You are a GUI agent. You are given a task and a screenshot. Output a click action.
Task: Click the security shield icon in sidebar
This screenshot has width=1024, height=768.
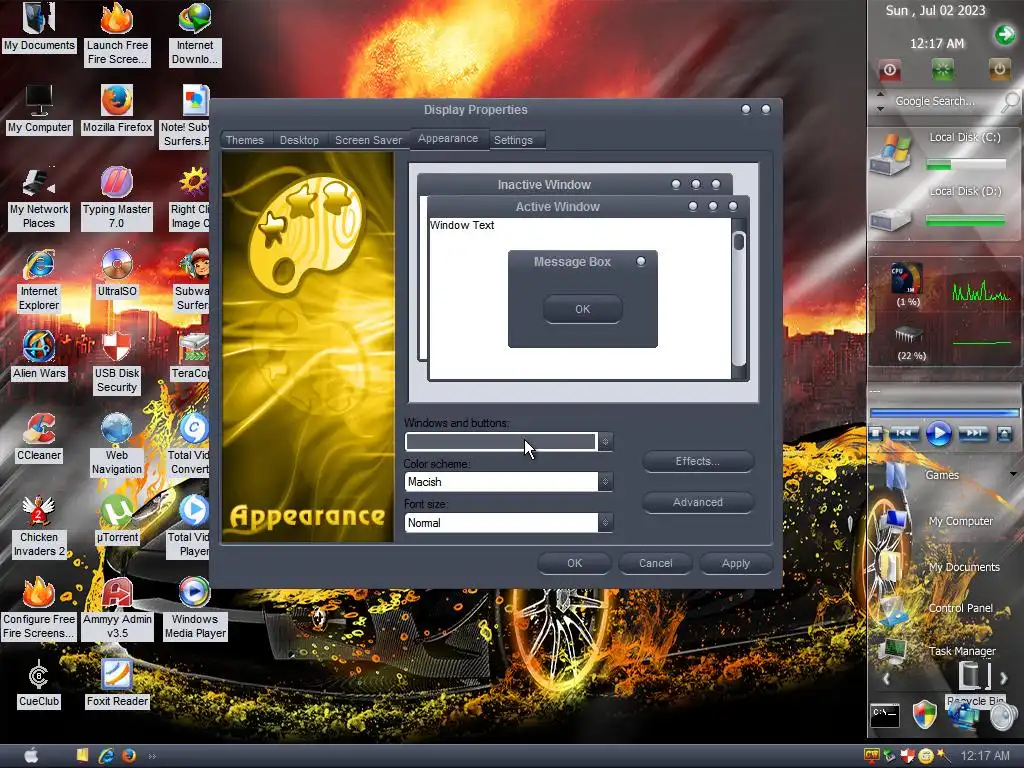[924, 714]
